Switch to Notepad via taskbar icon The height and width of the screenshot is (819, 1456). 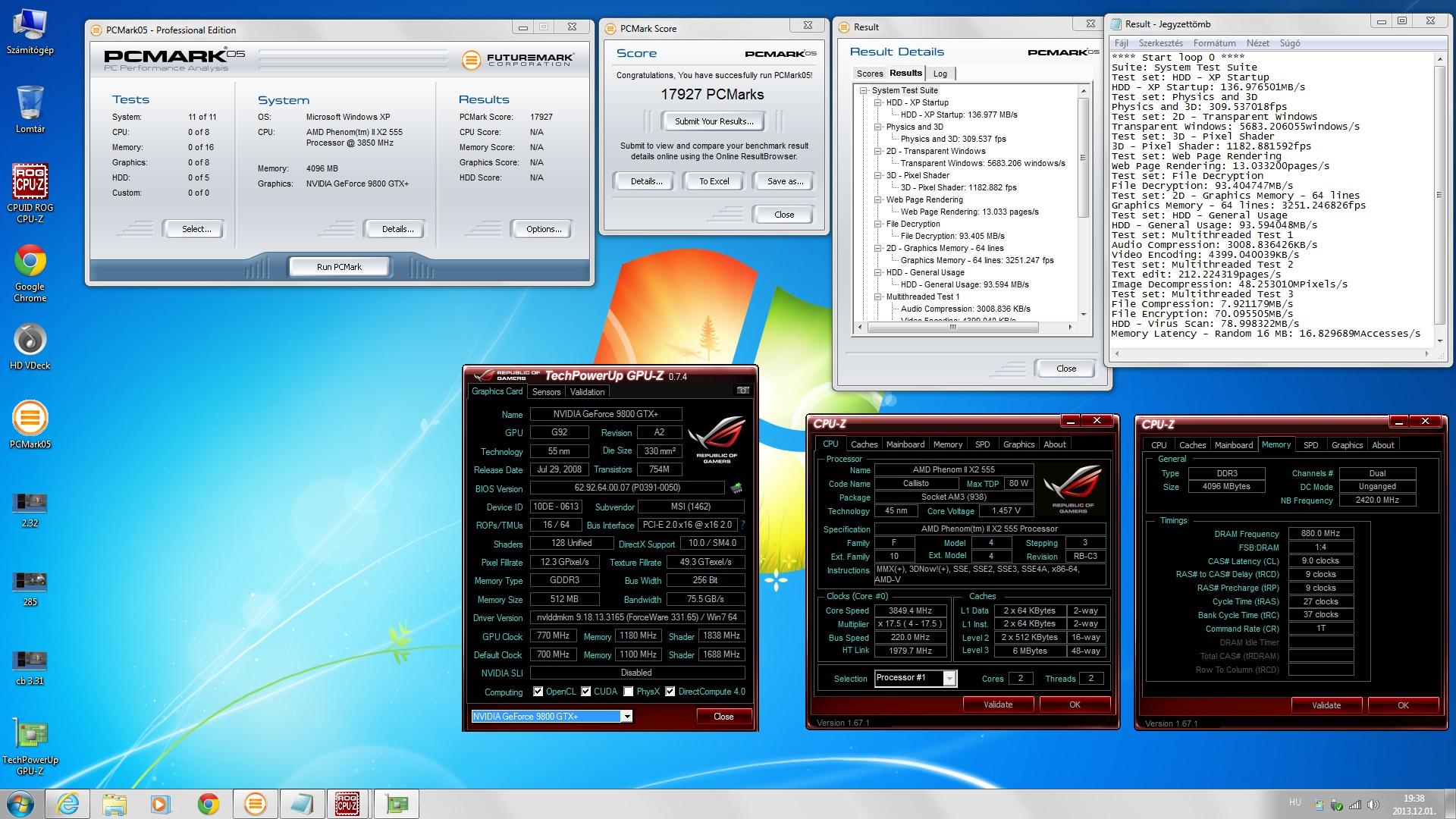303,803
